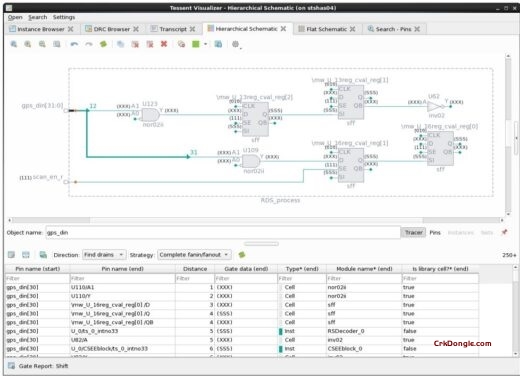Click the Distance filter field

click(x=195, y=278)
